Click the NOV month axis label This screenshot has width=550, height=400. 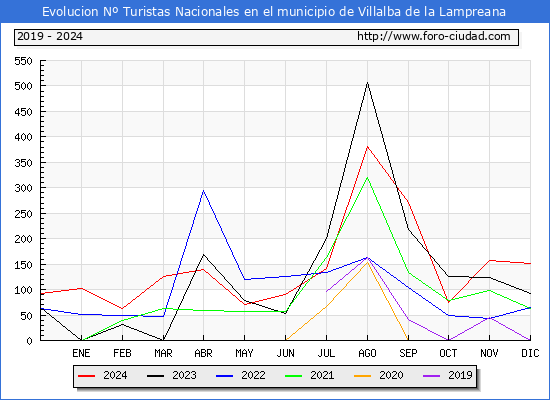click(x=489, y=353)
